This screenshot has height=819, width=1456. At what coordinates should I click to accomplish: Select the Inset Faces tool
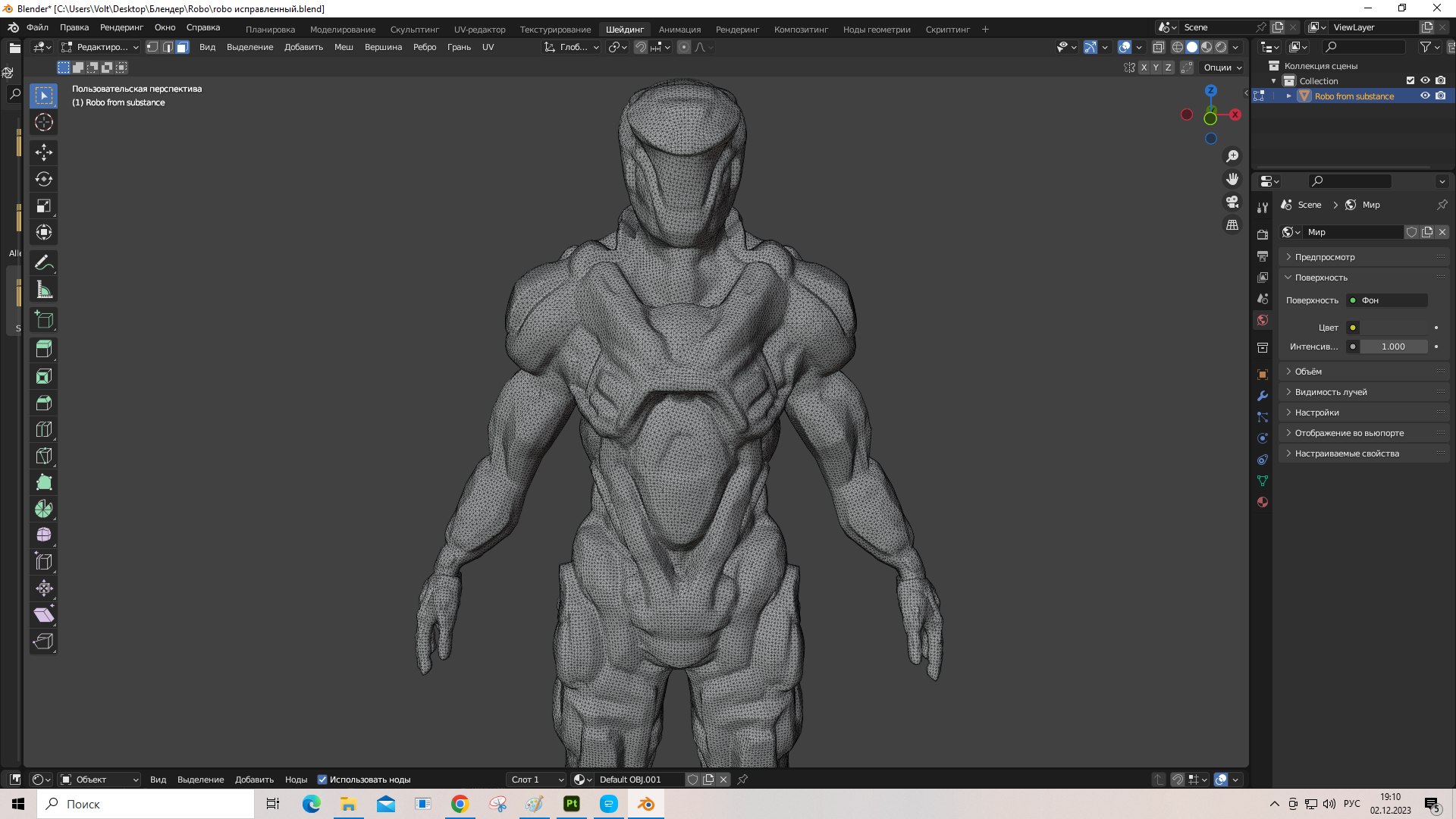44,376
